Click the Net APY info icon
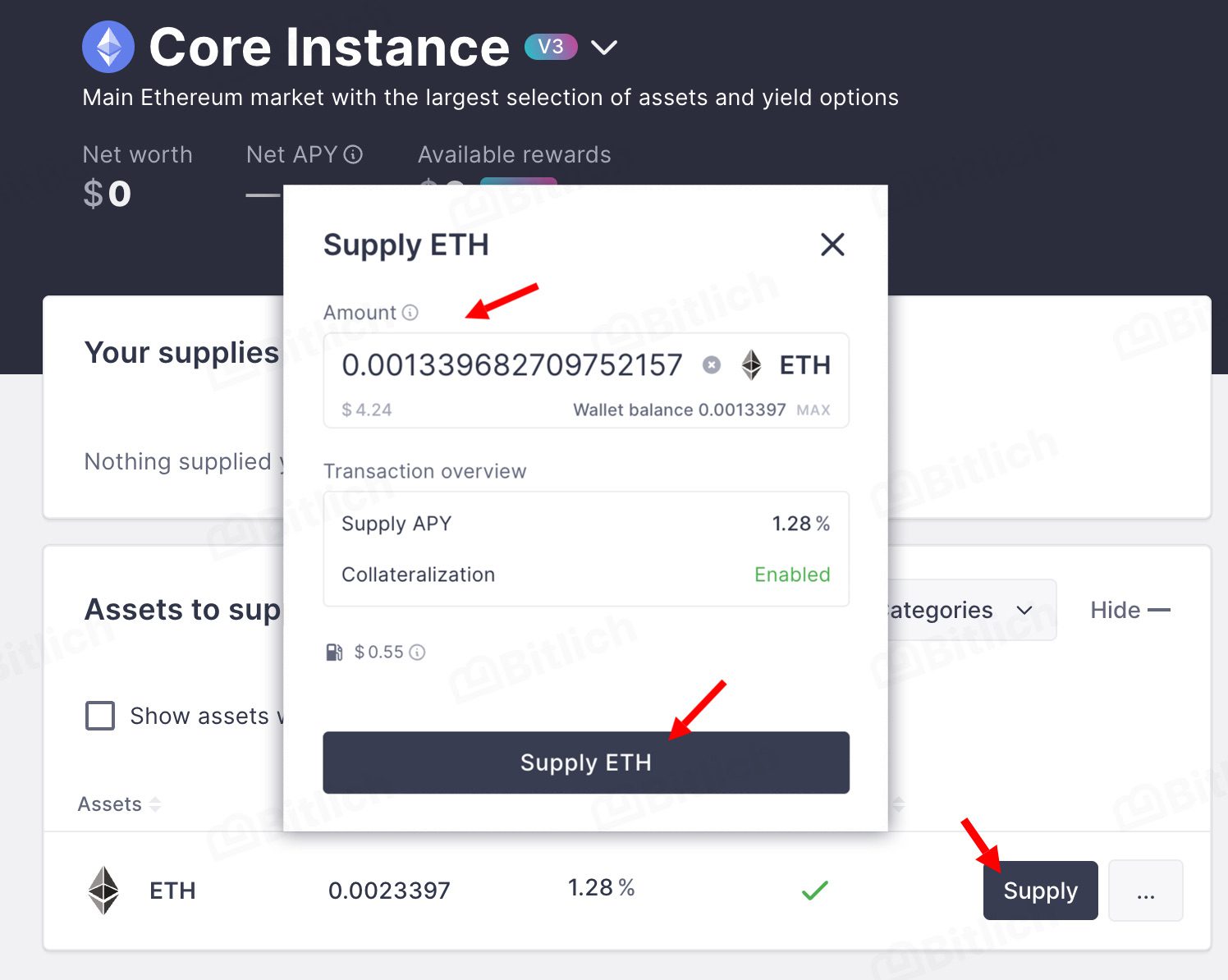 tap(353, 154)
